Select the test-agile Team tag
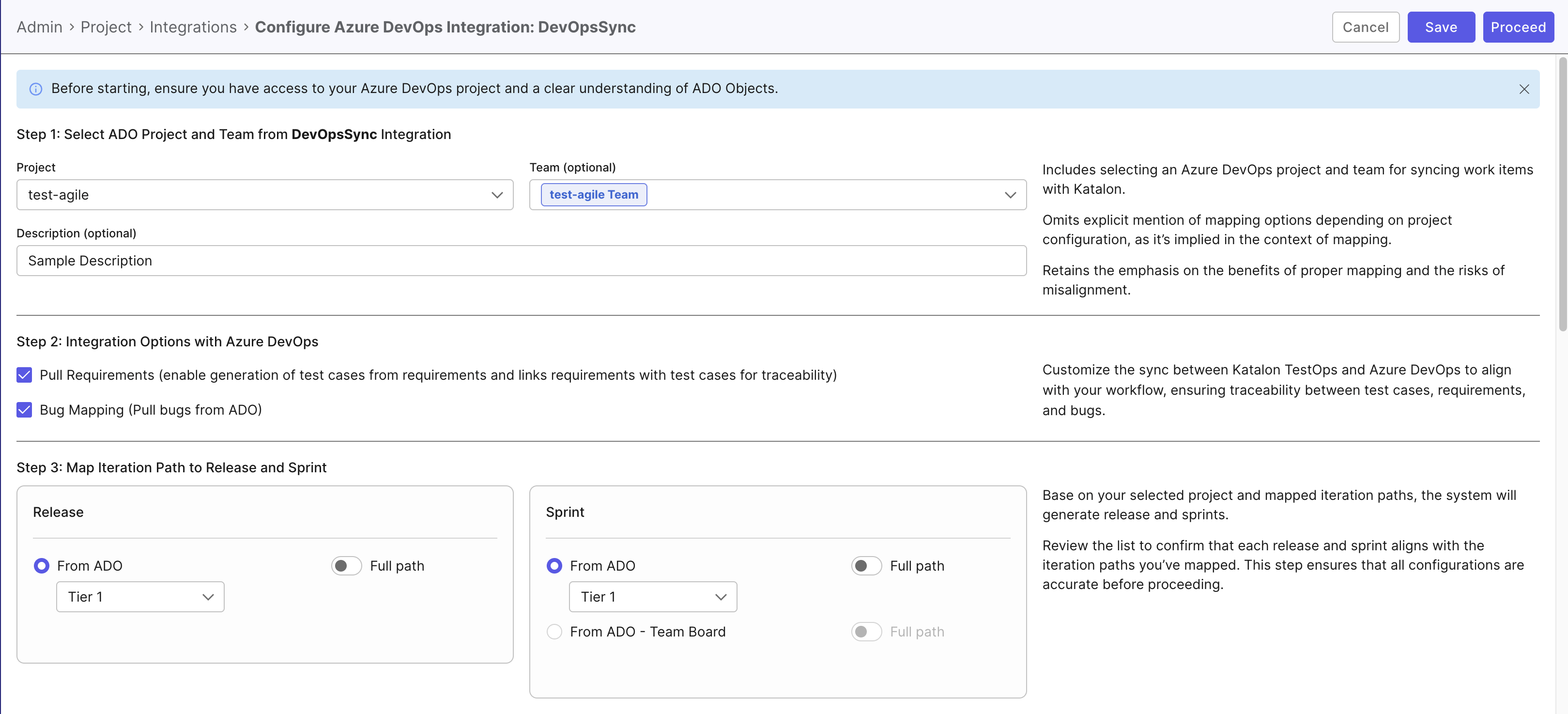1568x714 pixels. pyautogui.click(x=594, y=195)
